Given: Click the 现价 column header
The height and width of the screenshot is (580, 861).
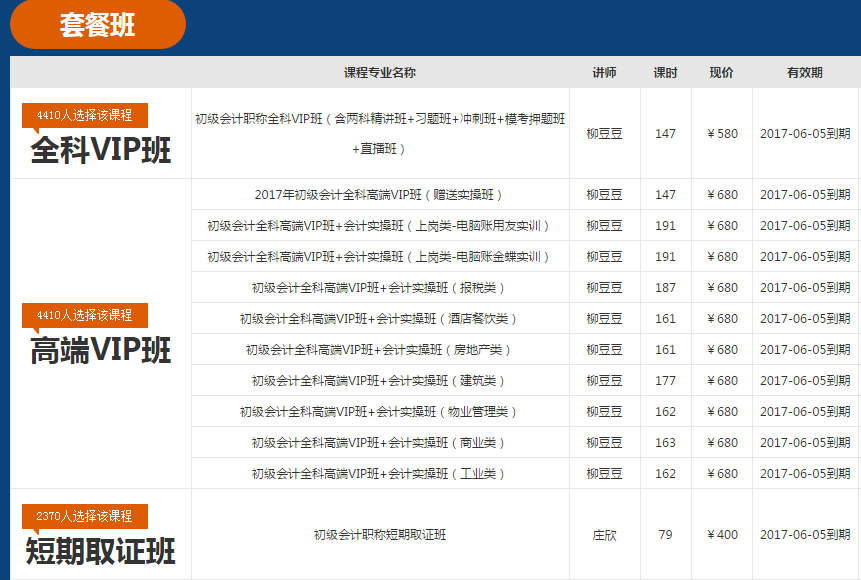Looking at the screenshot, I should 722,72.
